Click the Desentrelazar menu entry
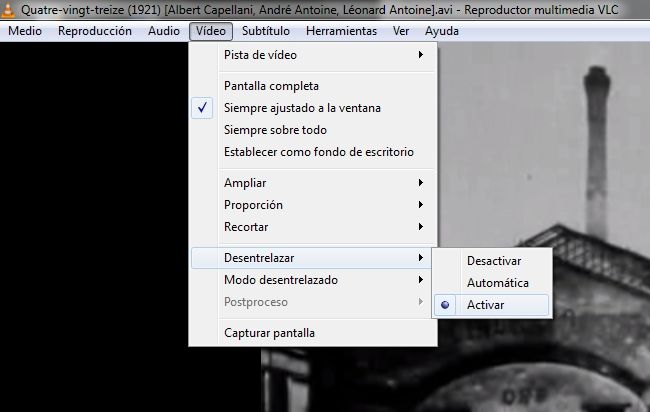This screenshot has height=412, width=650. [x=313, y=258]
